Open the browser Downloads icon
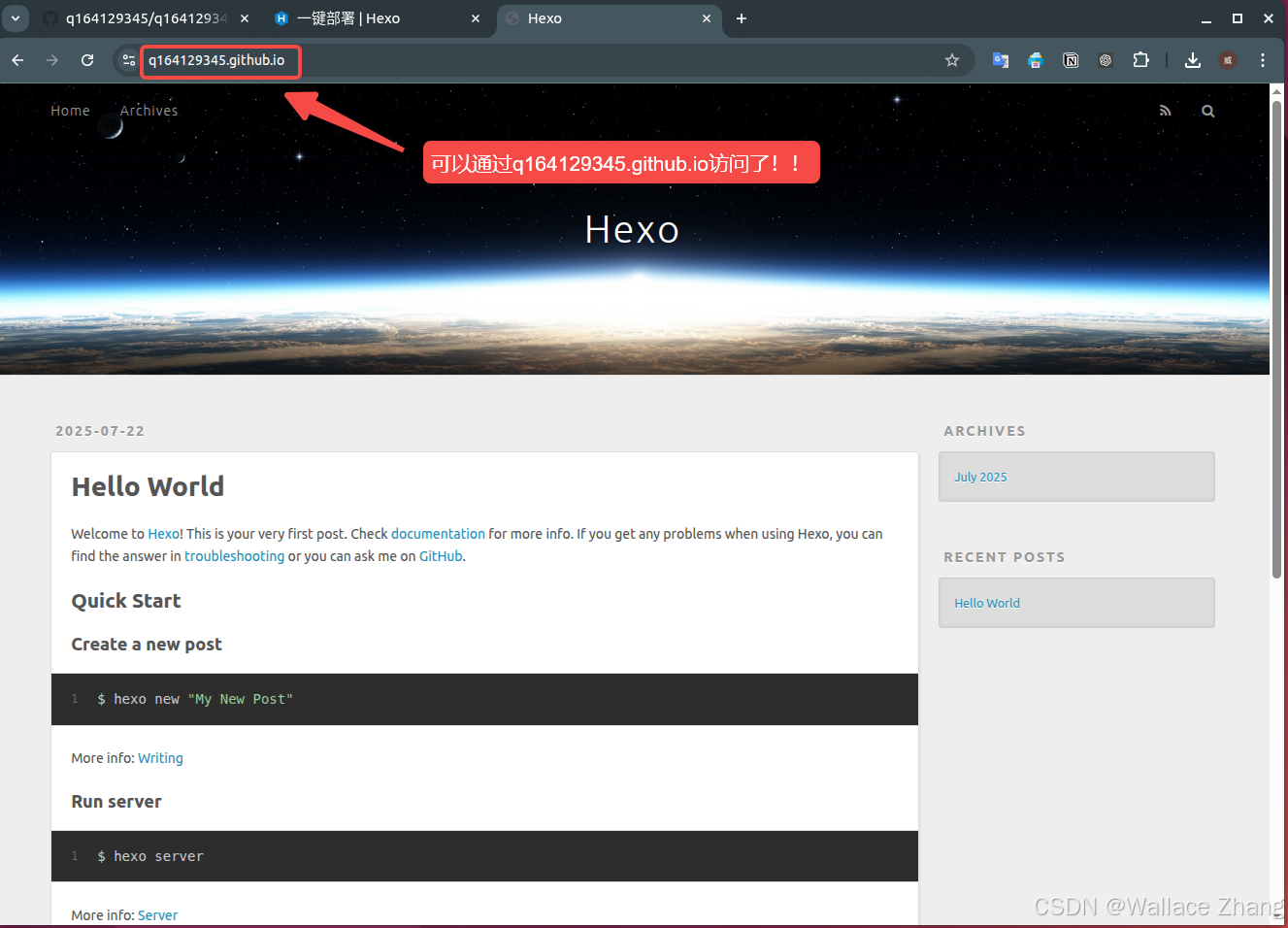1288x928 pixels. pos(1193,60)
